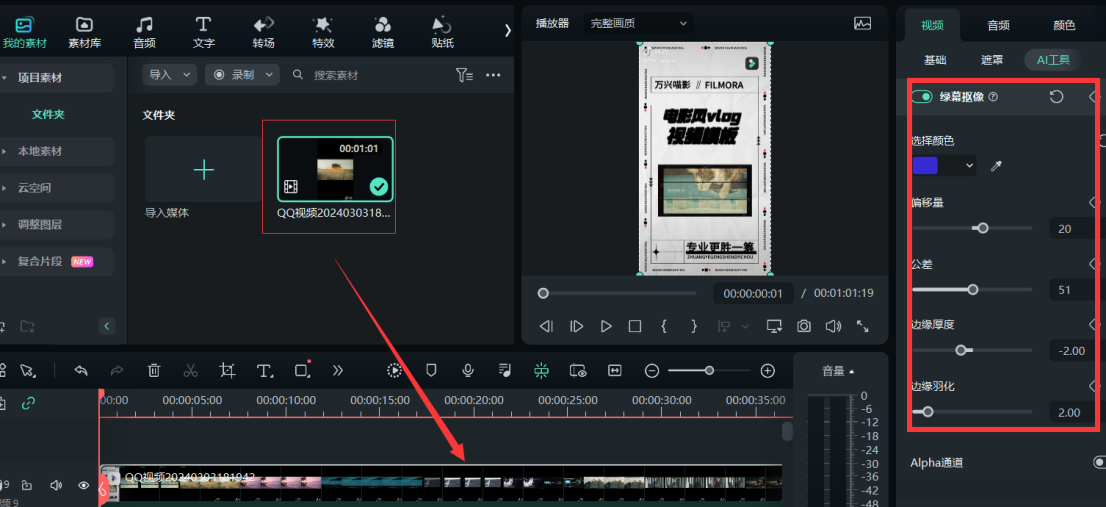Select the crop tool in timeline toolbar
Image resolution: width=1106 pixels, height=507 pixels.
pyautogui.click(x=227, y=370)
